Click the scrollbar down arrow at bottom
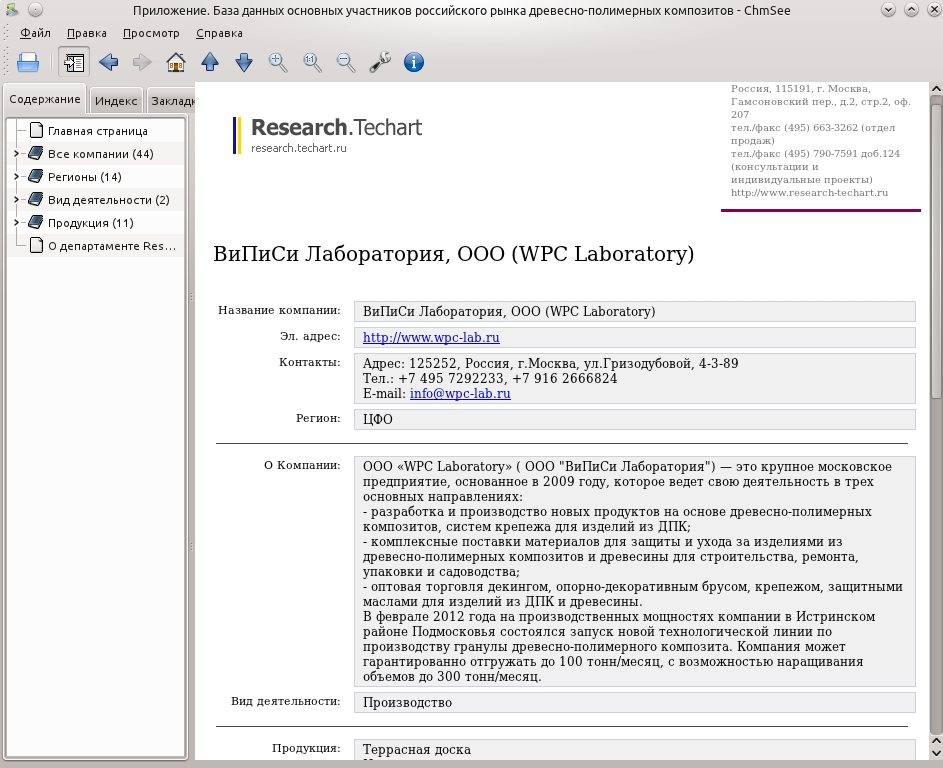Viewport: 943px width, 768px height. 936,752
